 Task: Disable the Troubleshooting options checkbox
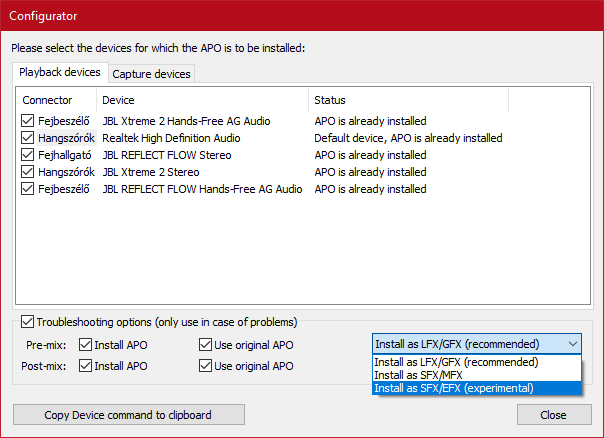(27, 322)
